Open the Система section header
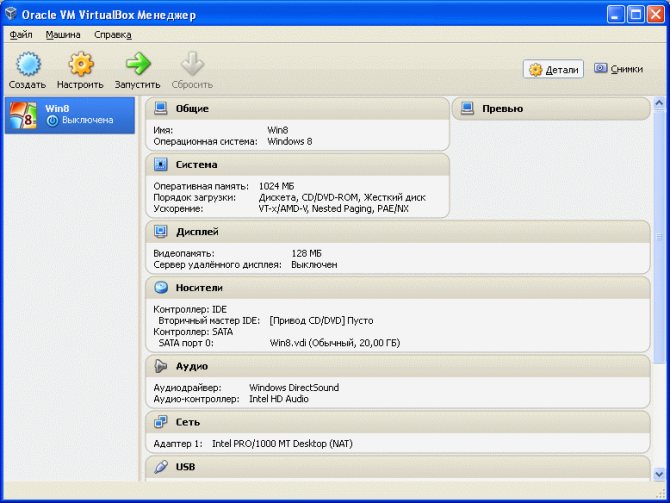The image size is (670, 503). point(297,165)
